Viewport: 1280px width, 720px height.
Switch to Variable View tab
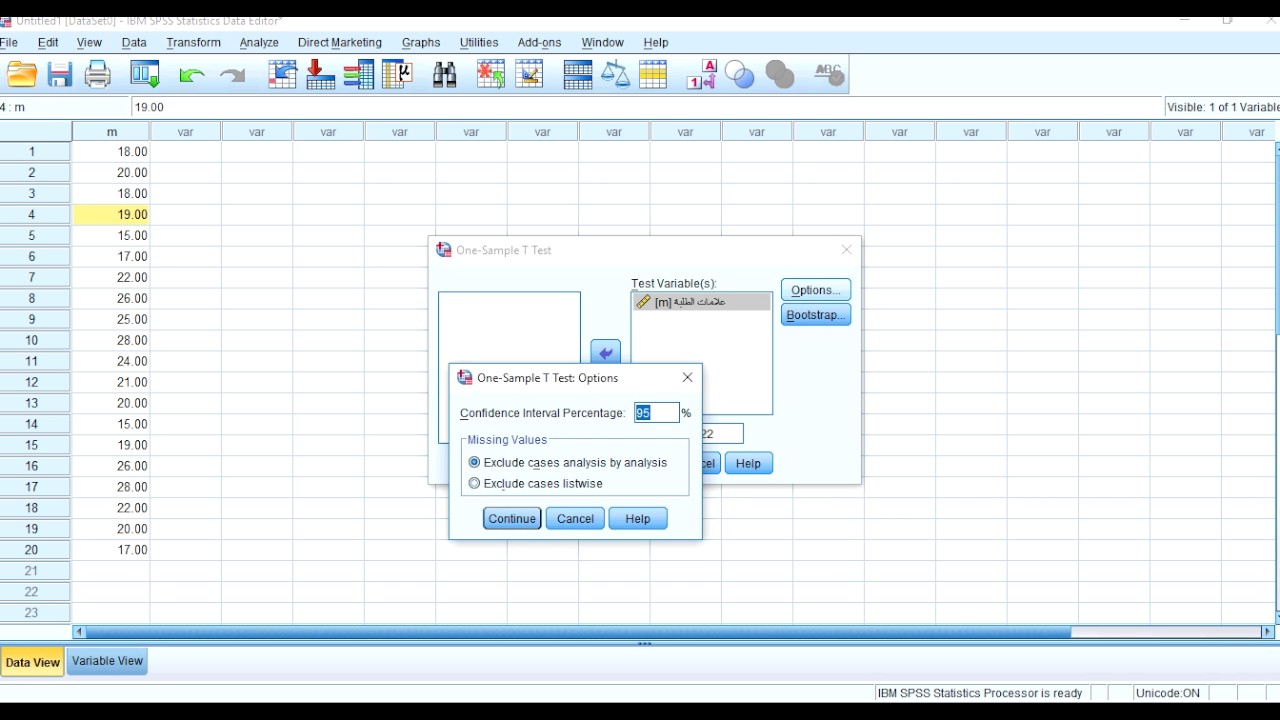click(107, 661)
